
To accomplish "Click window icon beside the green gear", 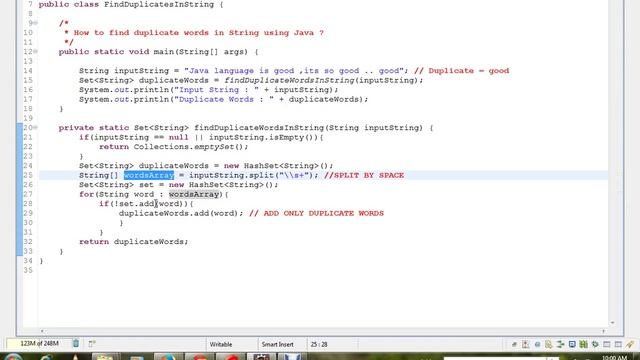I will pos(607,344).
